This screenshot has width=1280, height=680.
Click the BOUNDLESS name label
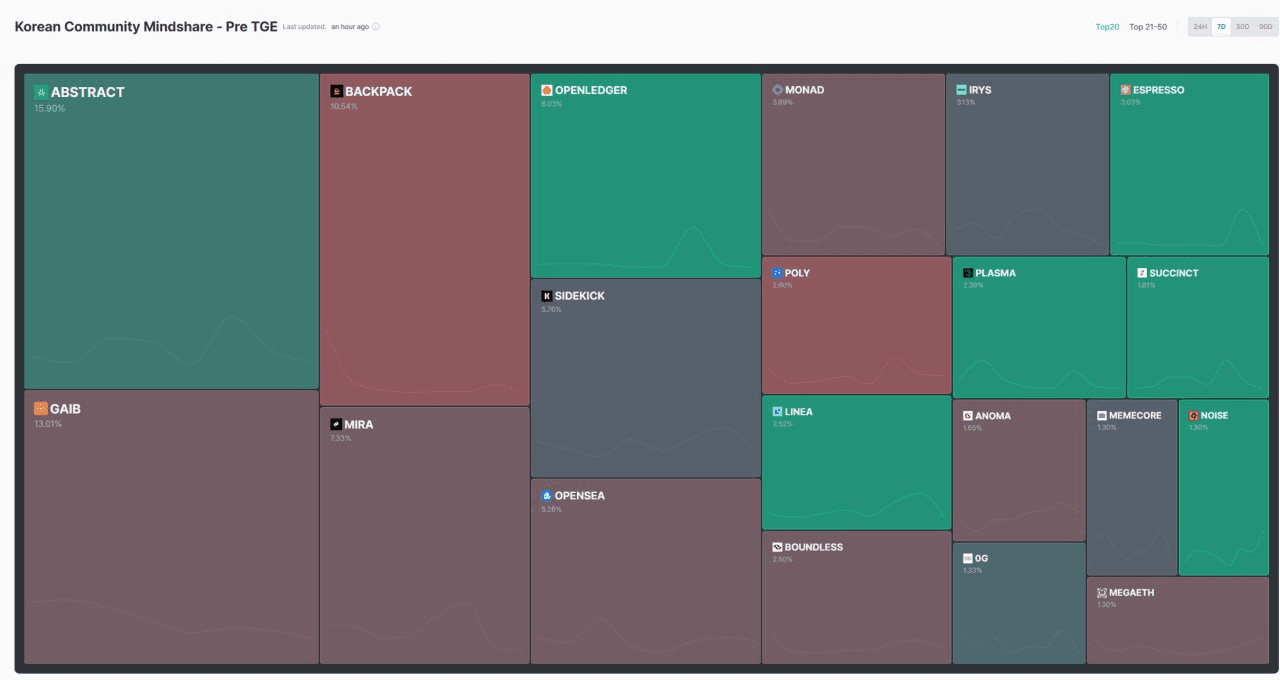[x=814, y=548]
